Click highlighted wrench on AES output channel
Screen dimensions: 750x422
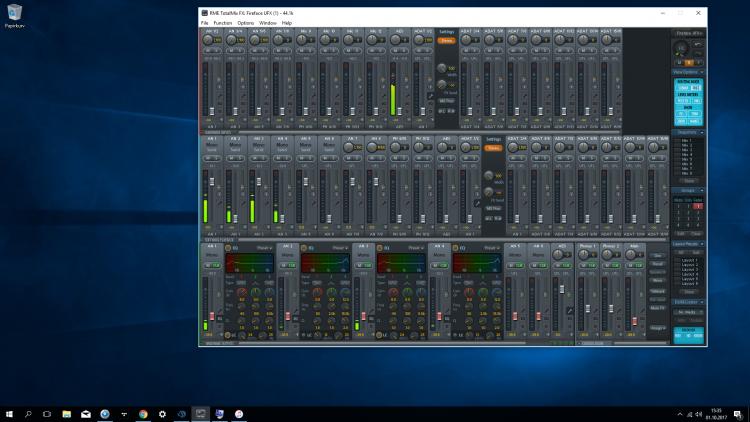click(x=570, y=311)
